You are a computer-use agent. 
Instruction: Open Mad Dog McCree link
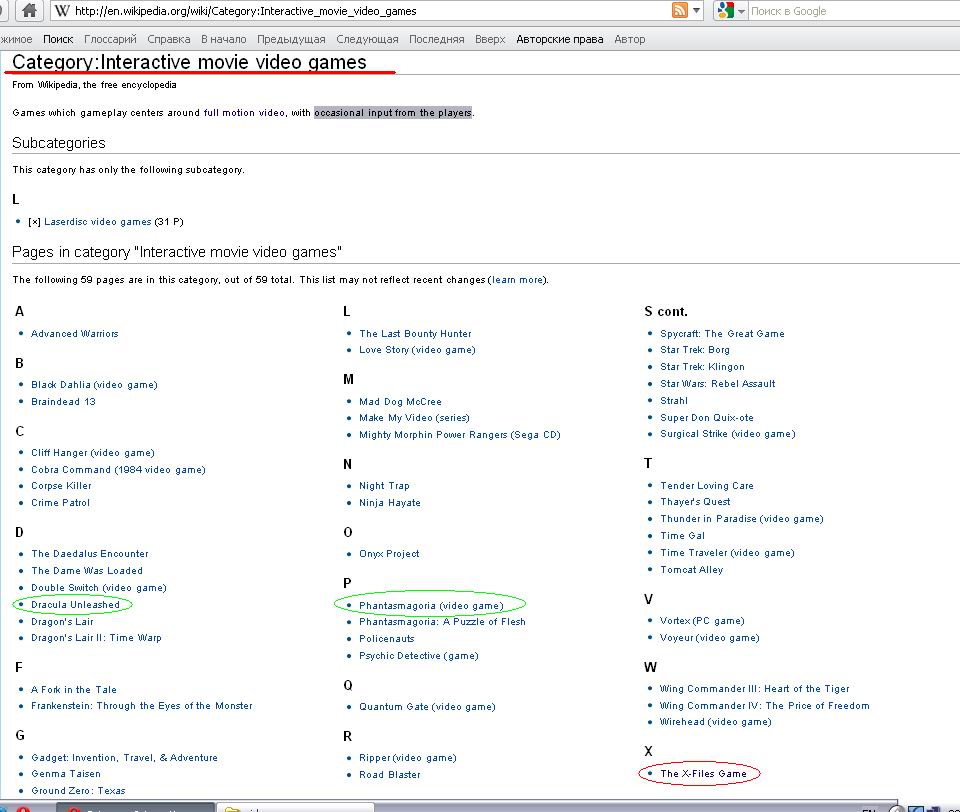pos(400,402)
